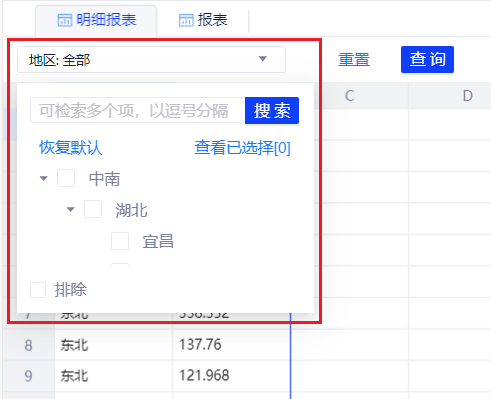Click the 重置 link

(354, 59)
